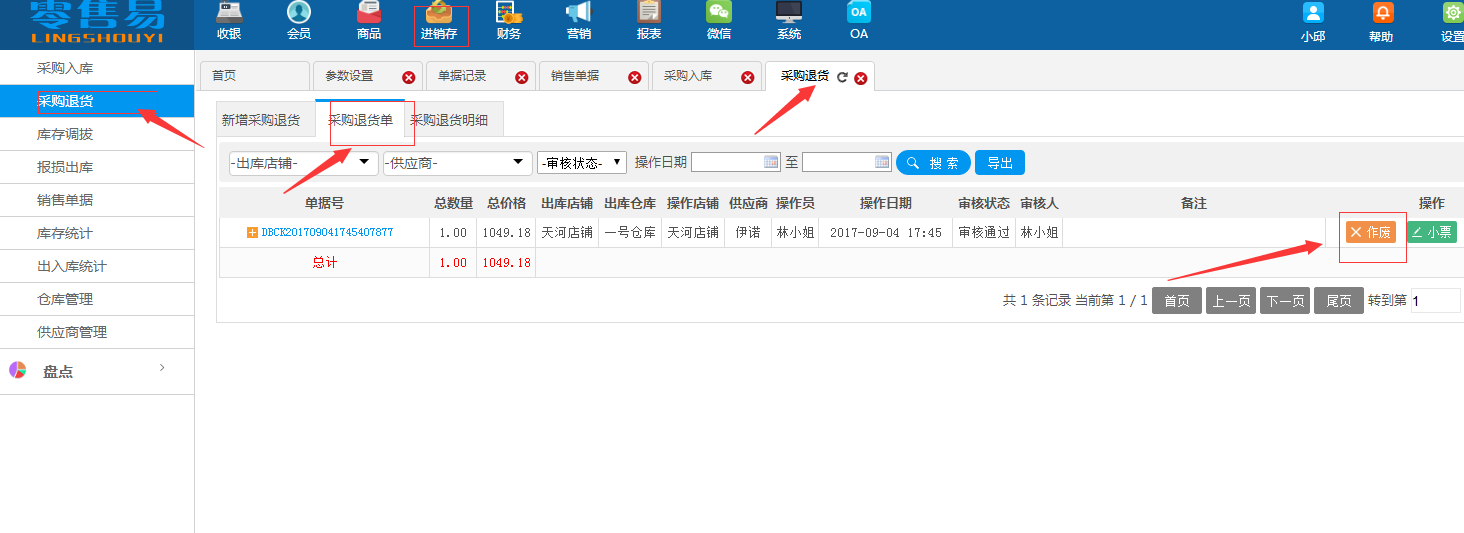Go to 上一页 previous page
Viewport: 1464px width, 533px height.
coord(1231,301)
